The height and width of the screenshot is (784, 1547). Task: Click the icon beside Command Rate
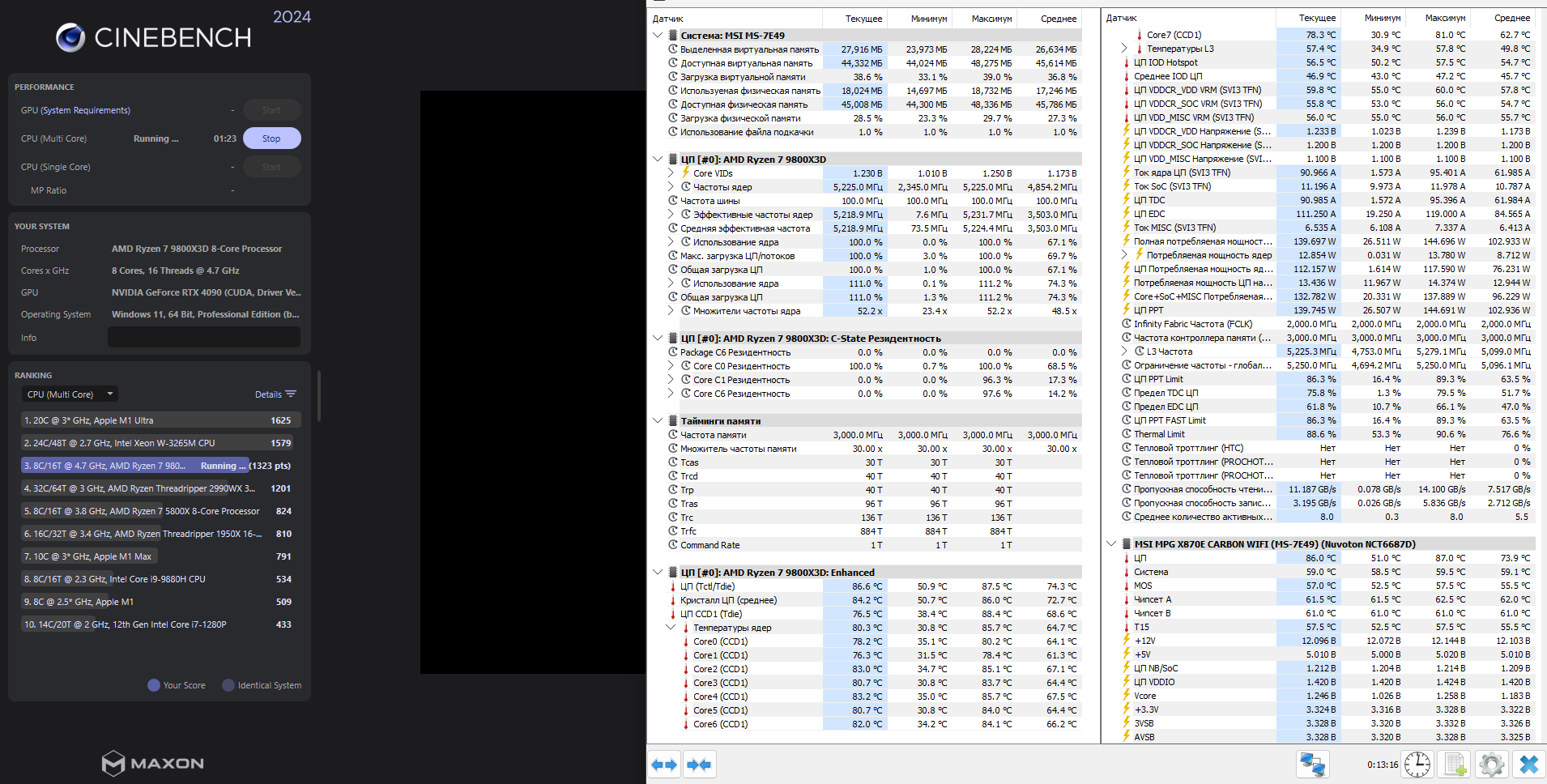coord(673,545)
